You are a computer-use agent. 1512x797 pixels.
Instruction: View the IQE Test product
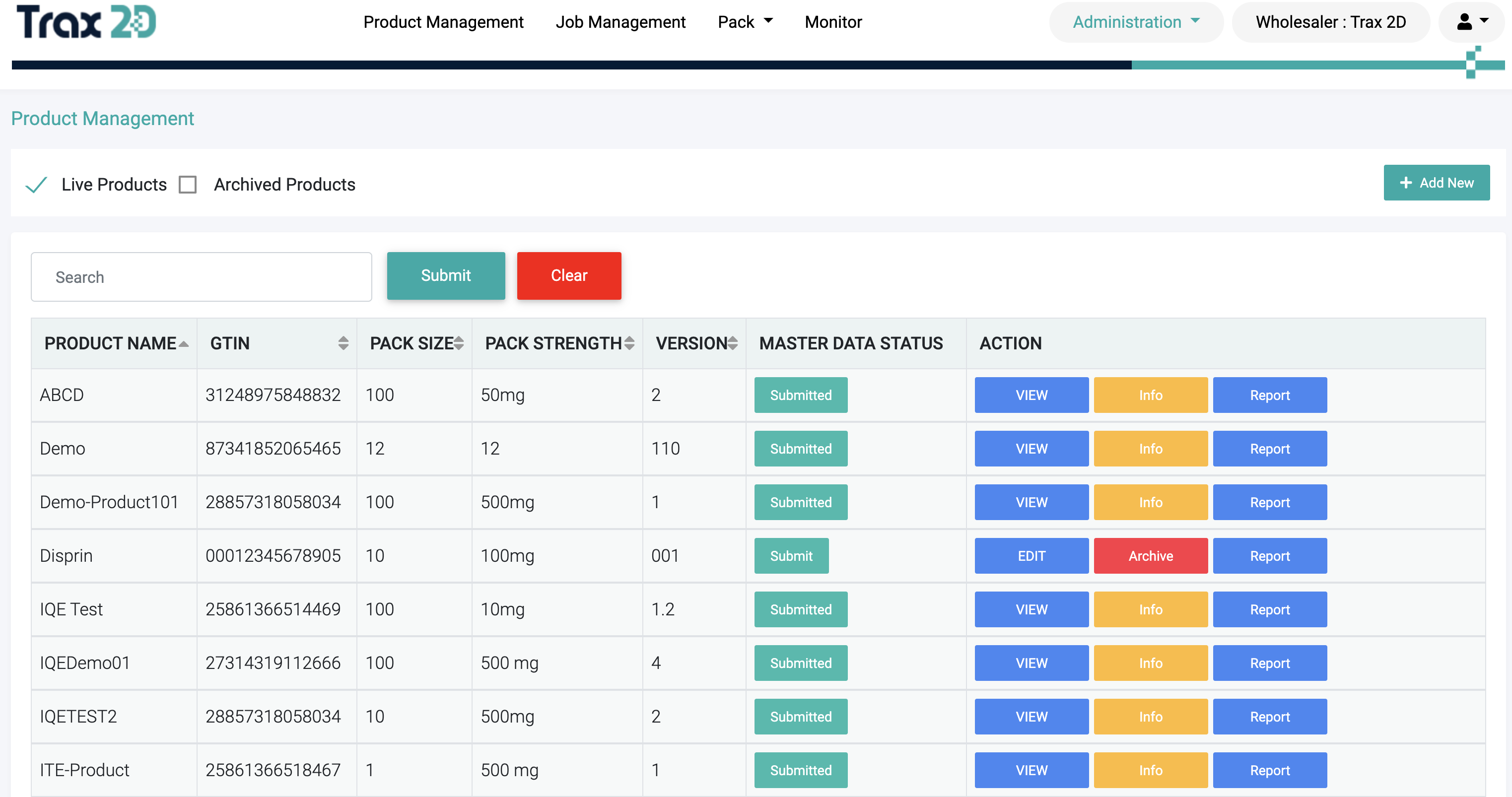(x=1031, y=609)
